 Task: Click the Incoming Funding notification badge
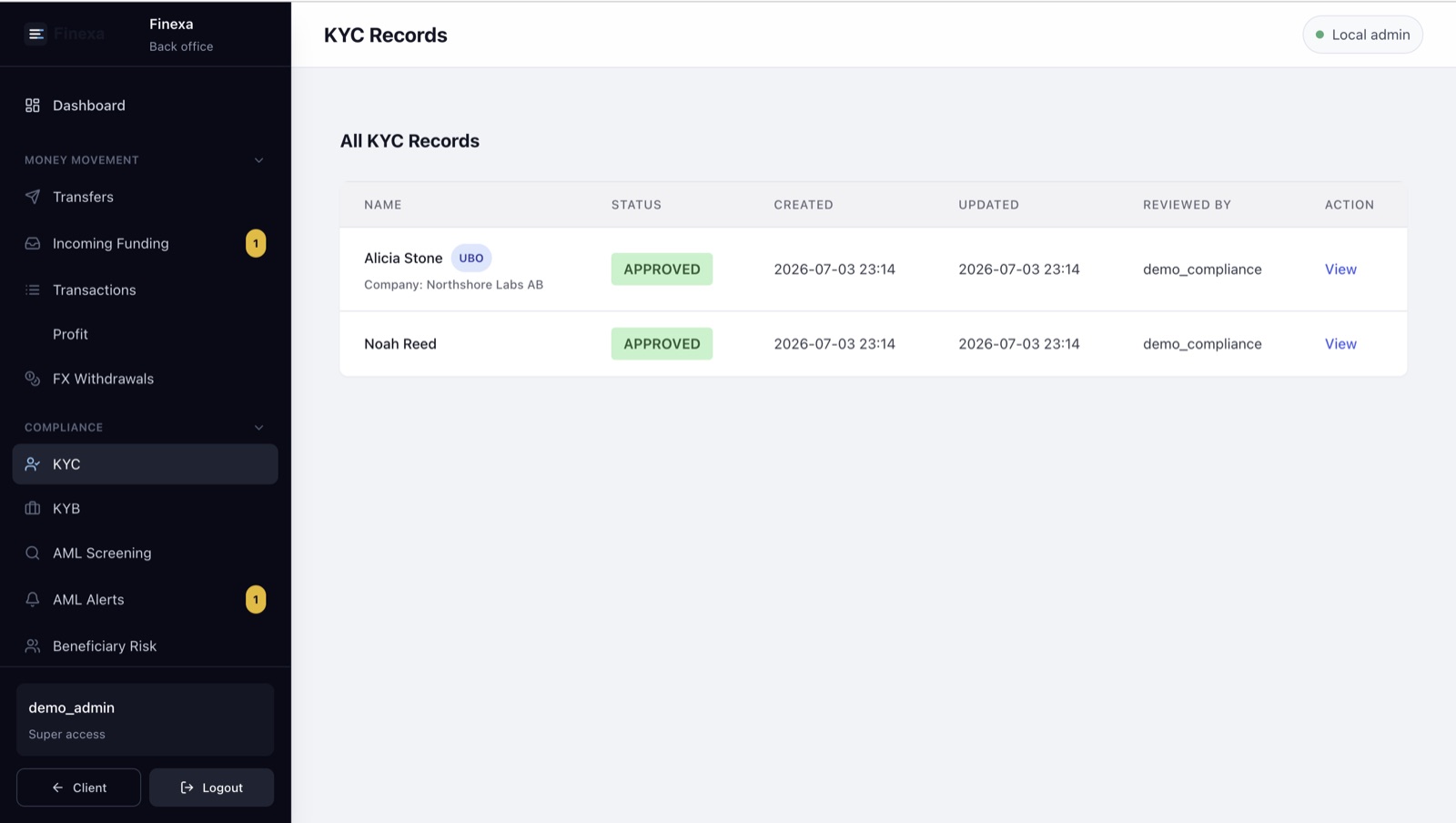point(256,243)
